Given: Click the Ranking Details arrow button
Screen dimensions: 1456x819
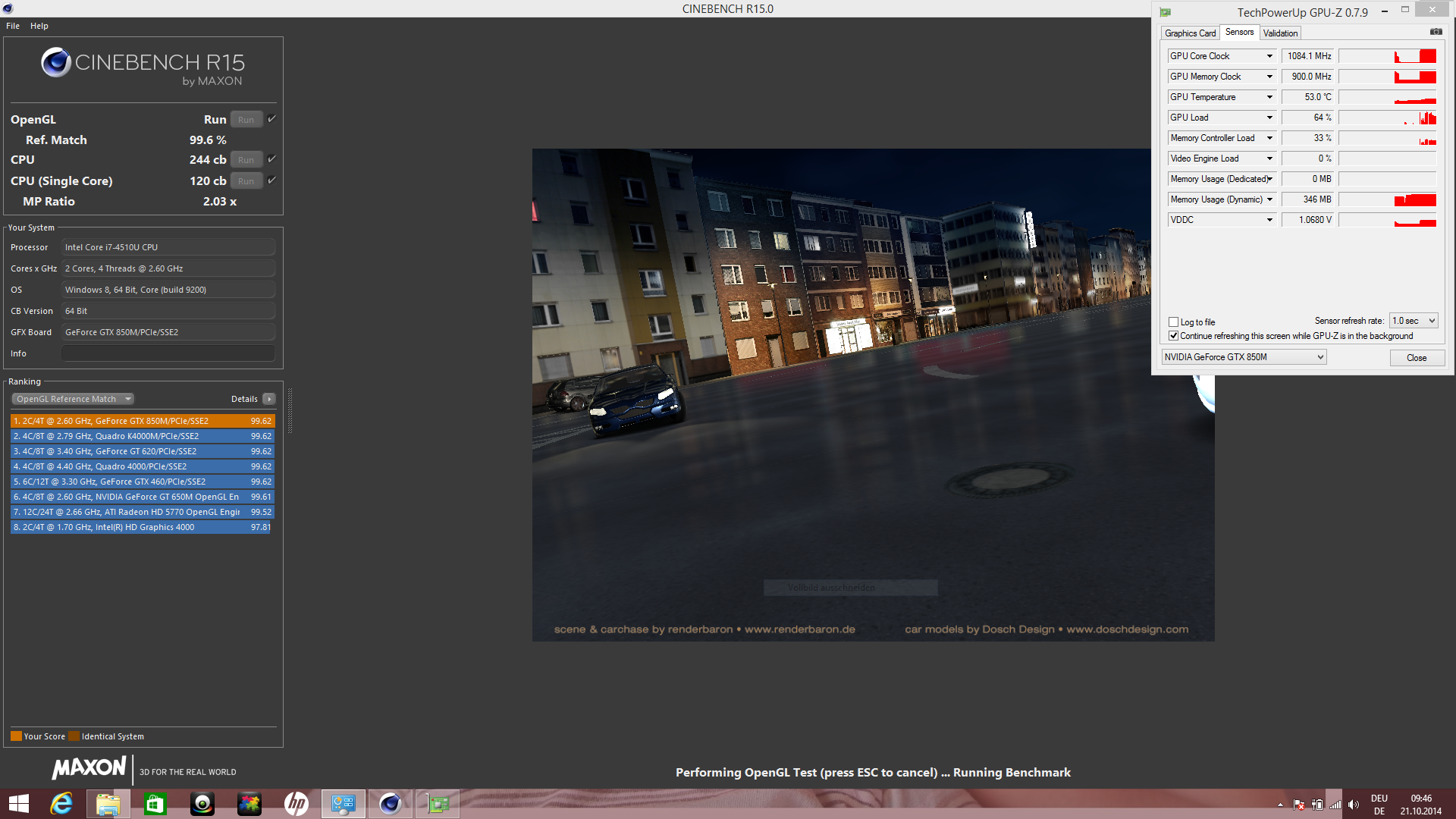Looking at the screenshot, I should (269, 399).
